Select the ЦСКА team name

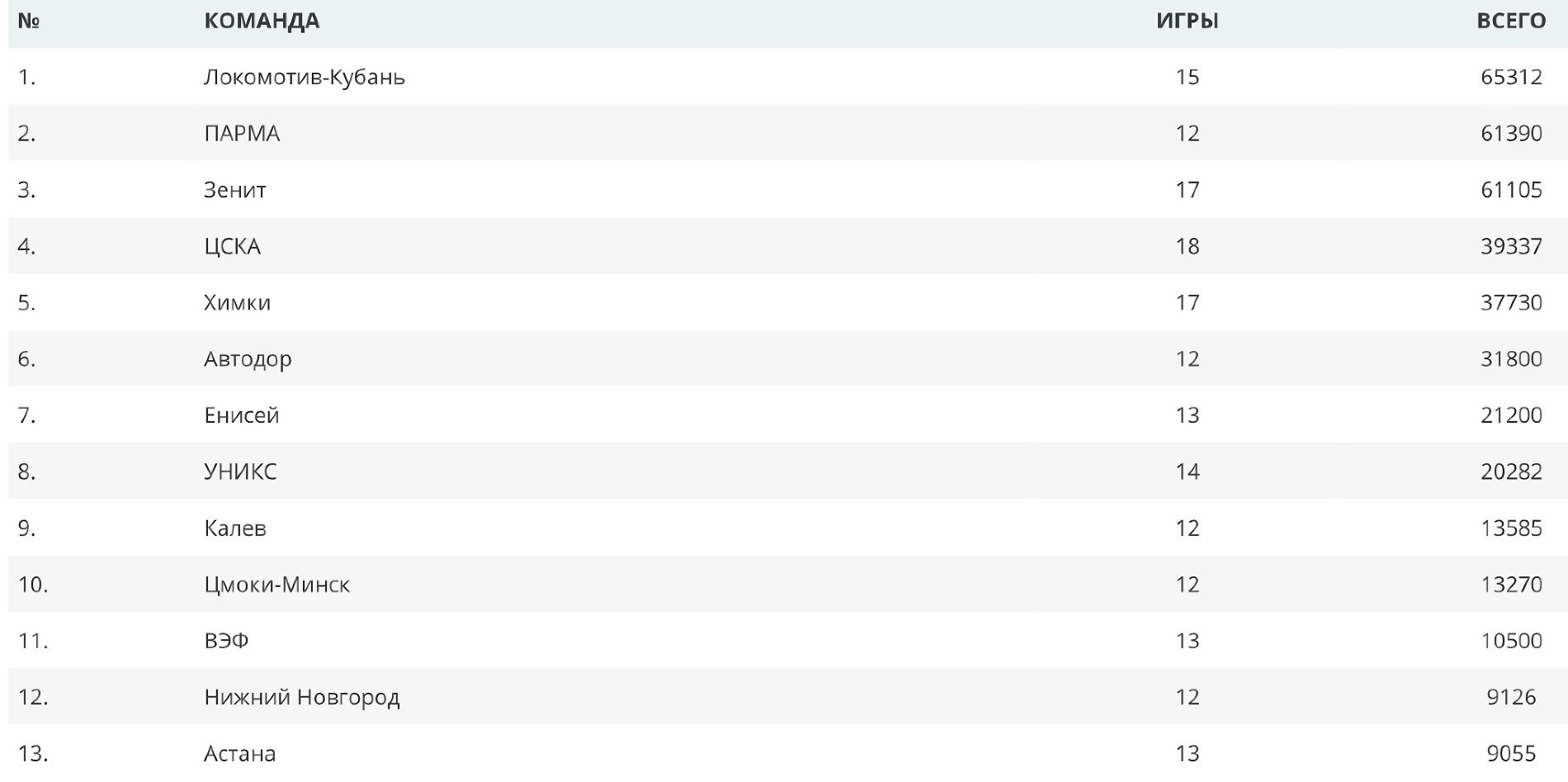(x=232, y=246)
